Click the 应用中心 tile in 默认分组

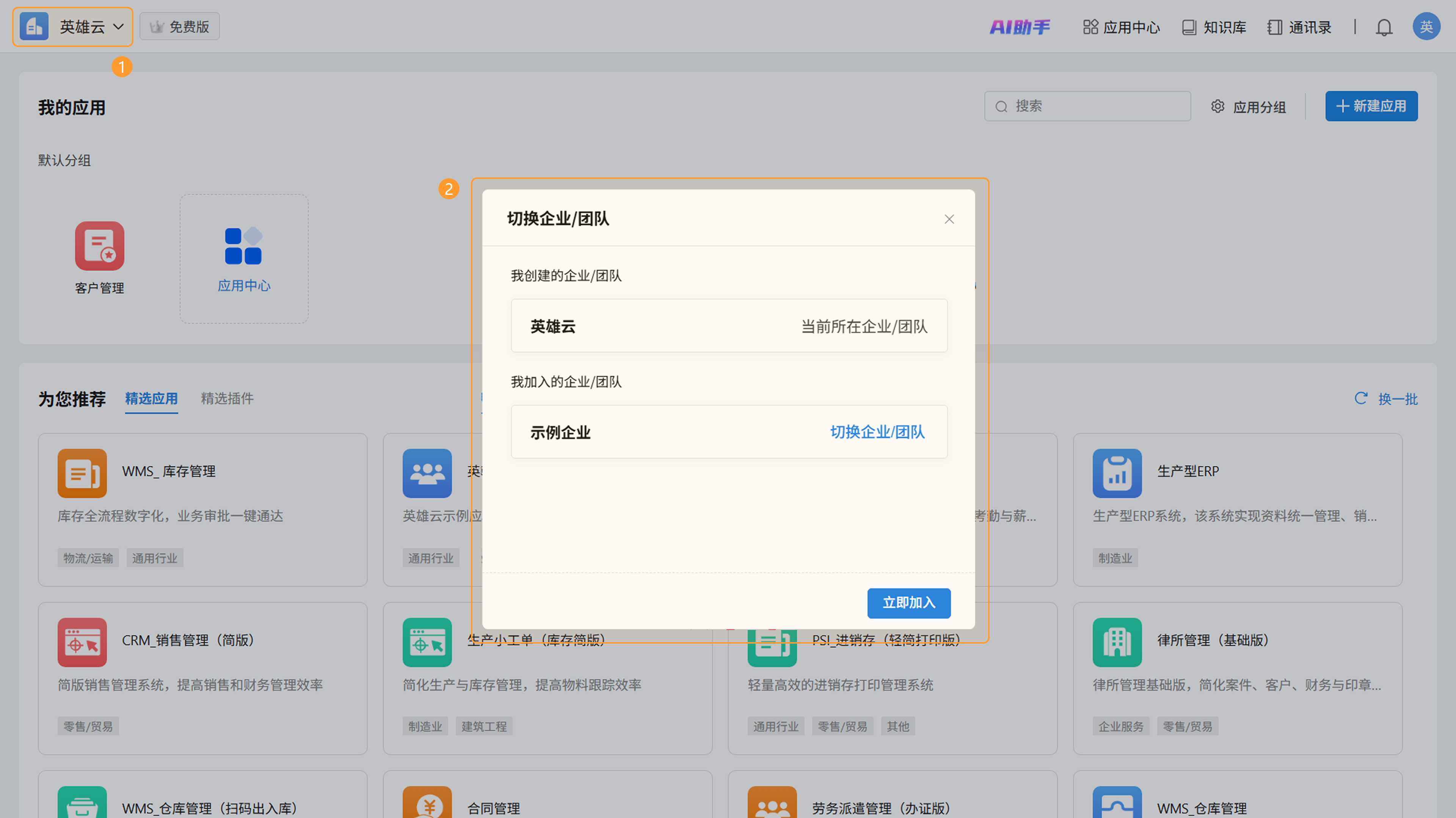(x=243, y=259)
